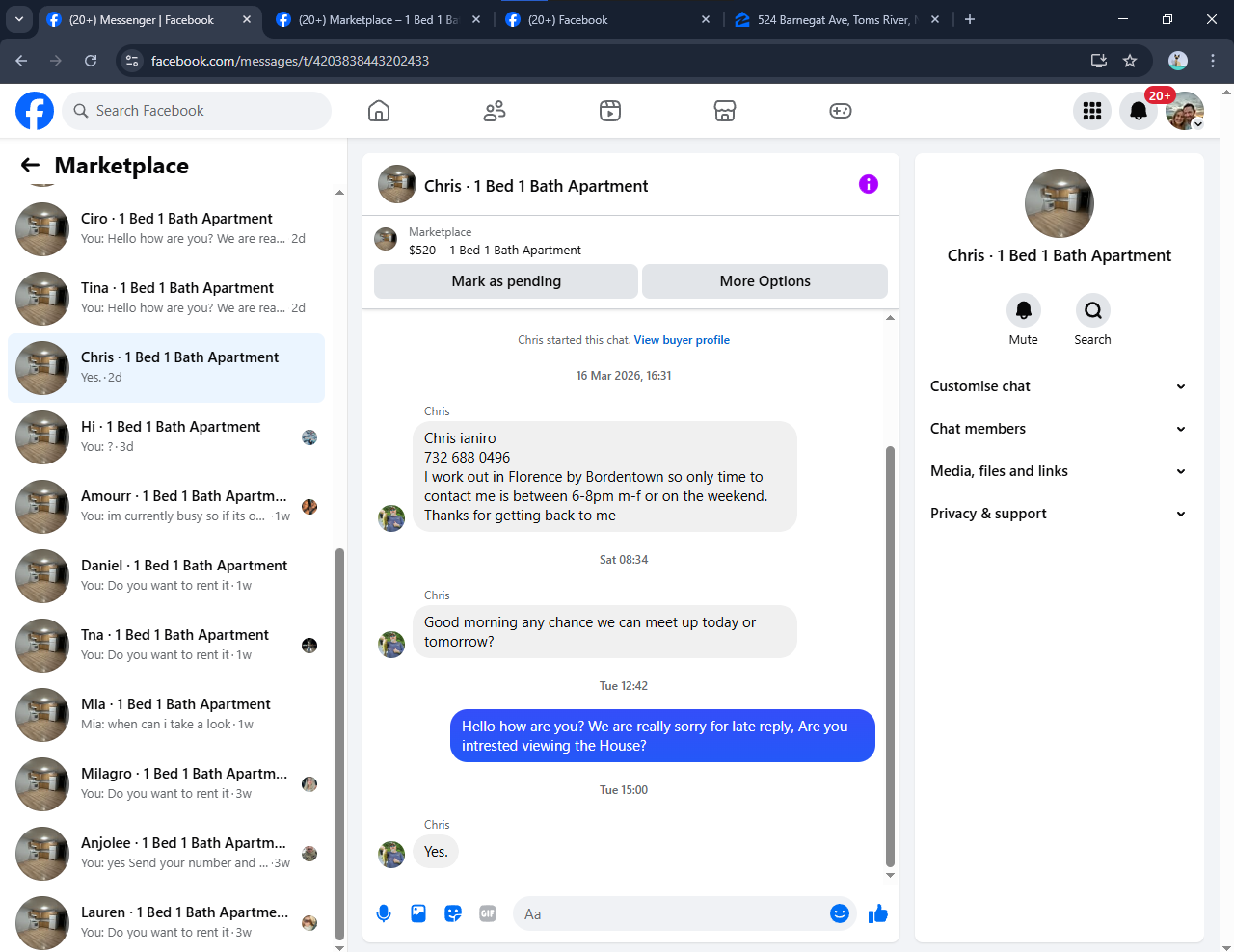Click the conversation list scrollbar
Image resolution: width=1234 pixels, height=952 pixels.
coord(339,743)
